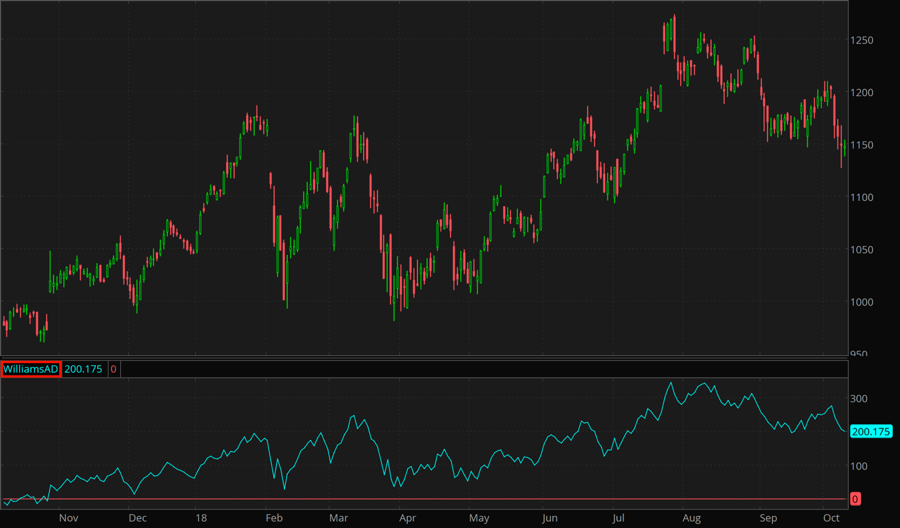Click the 1000 price axis label

[863, 302]
